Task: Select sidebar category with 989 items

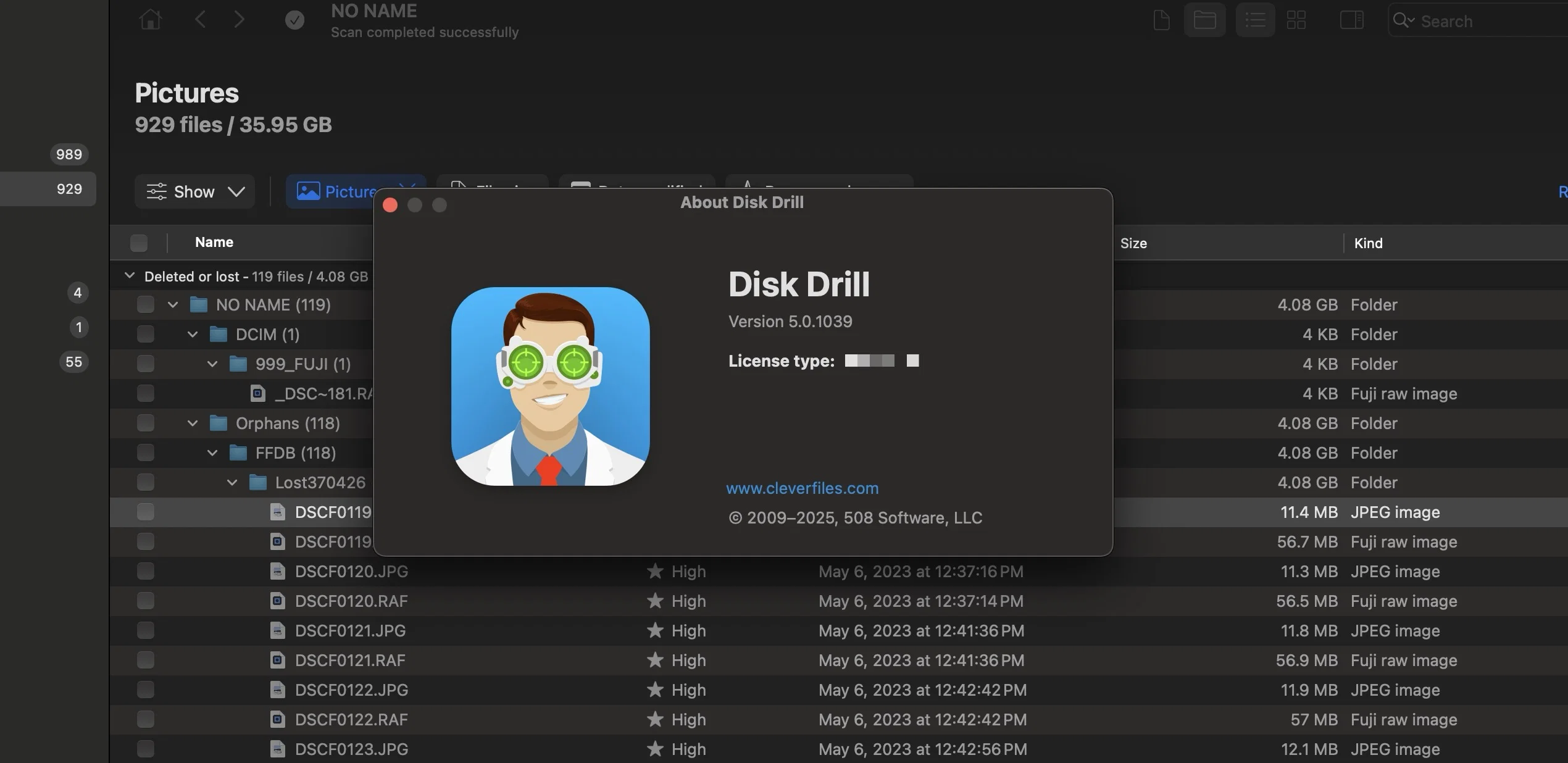Action: point(69,154)
